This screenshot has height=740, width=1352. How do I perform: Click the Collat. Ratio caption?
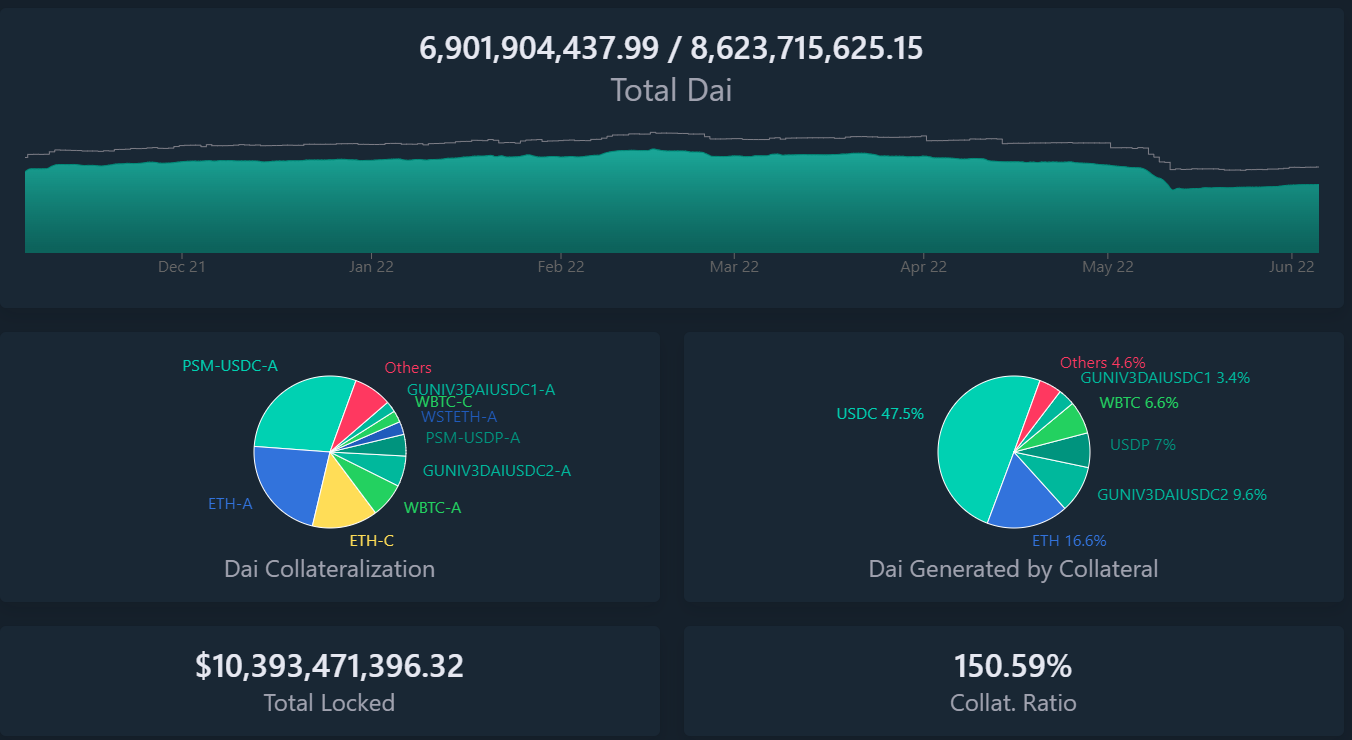click(1013, 703)
